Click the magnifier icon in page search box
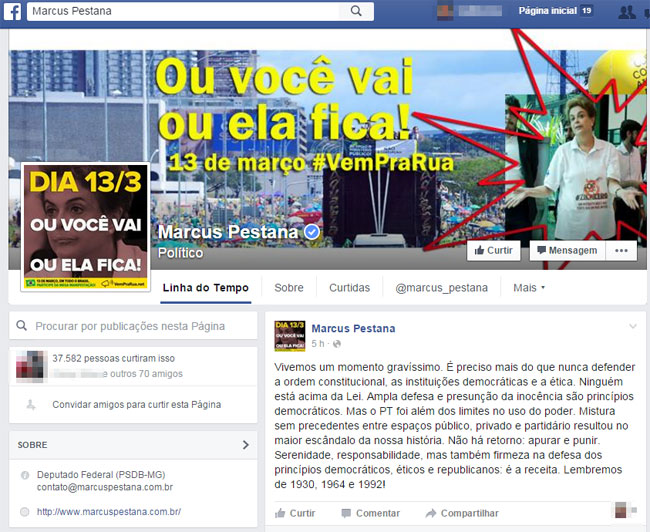Viewport: 650px width, 532px height. 22,326
